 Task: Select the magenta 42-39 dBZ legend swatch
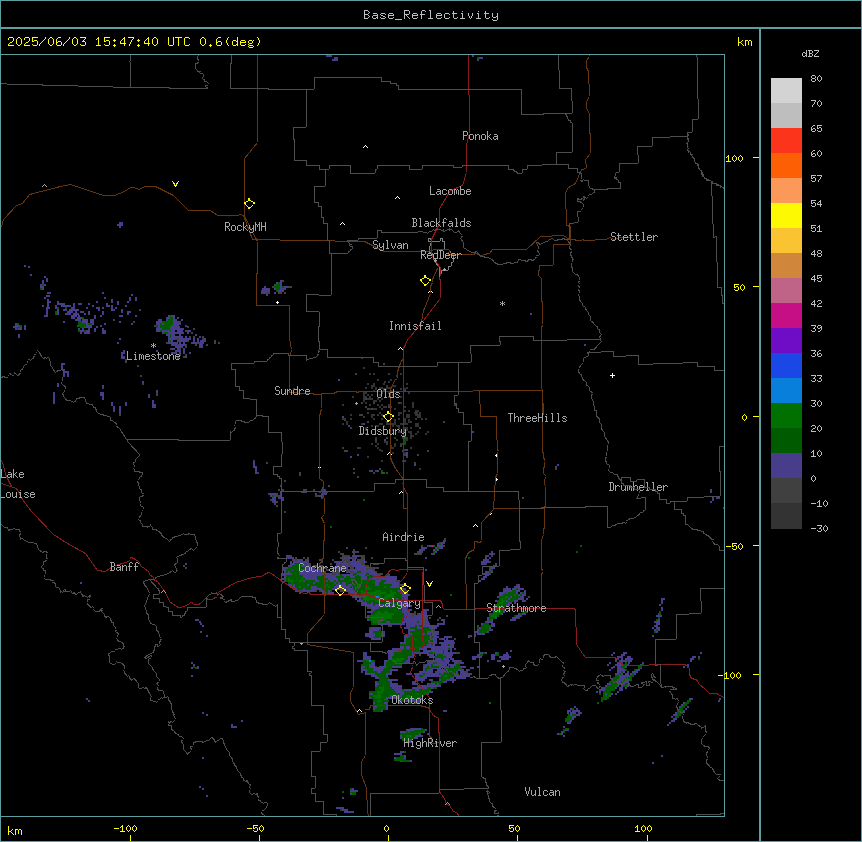click(786, 315)
